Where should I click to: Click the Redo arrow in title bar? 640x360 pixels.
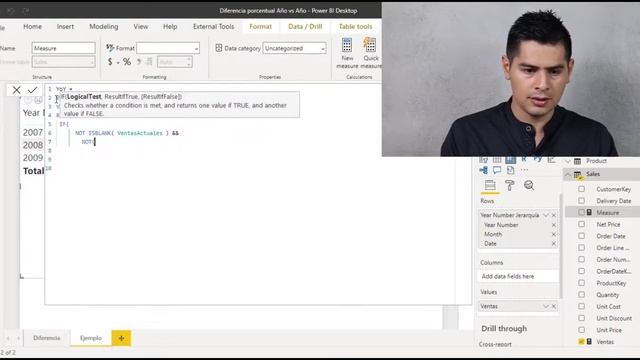[26, 11]
